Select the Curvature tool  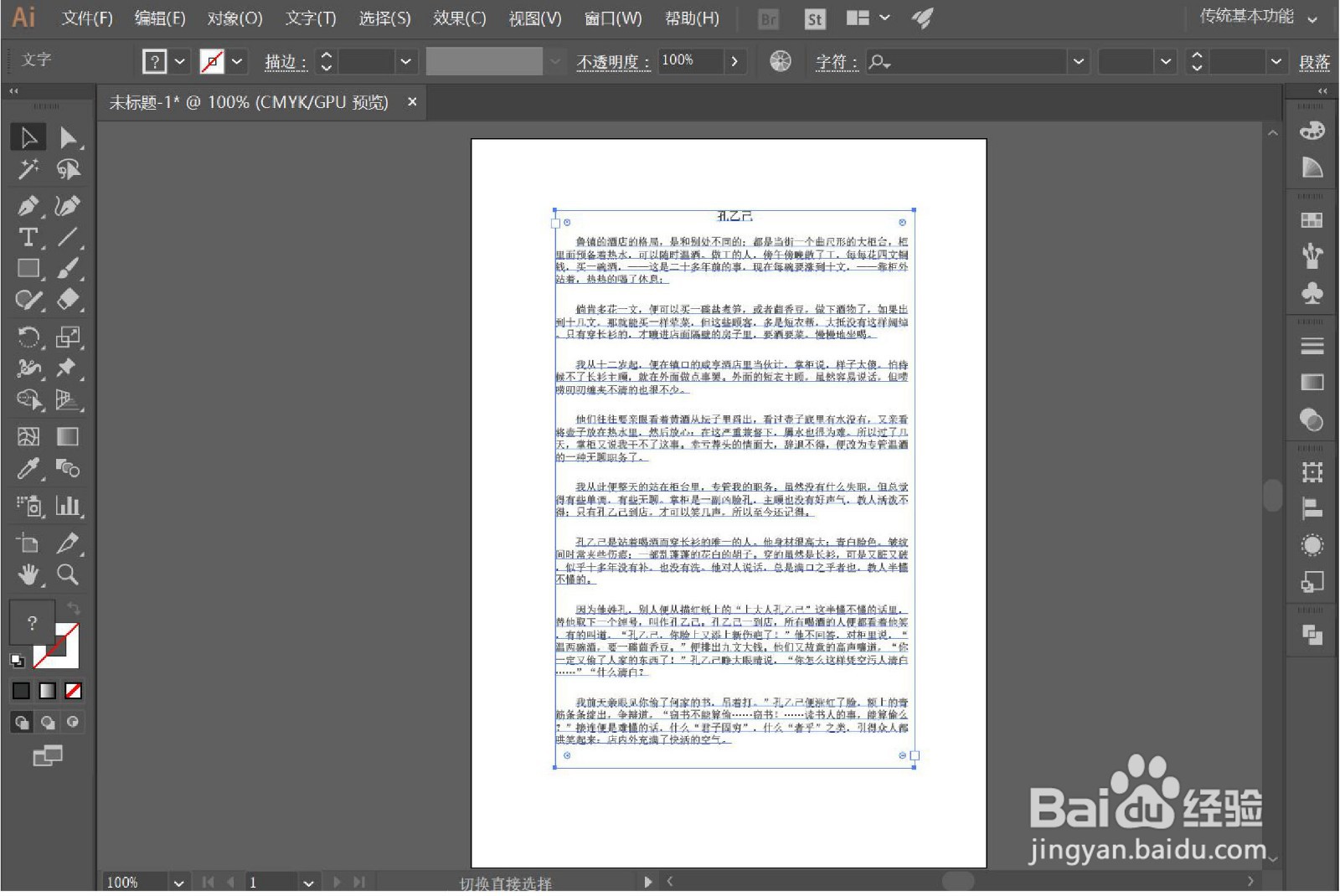(68, 205)
